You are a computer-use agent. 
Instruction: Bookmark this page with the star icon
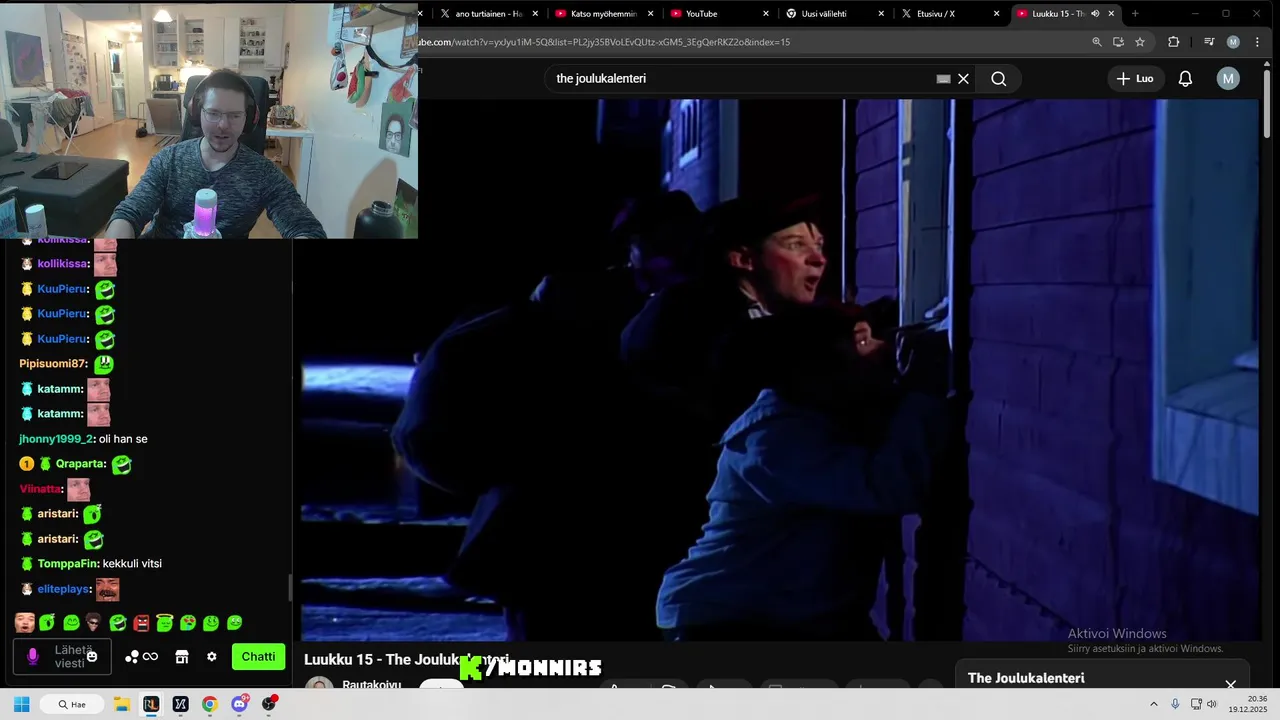(x=1140, y=42)
